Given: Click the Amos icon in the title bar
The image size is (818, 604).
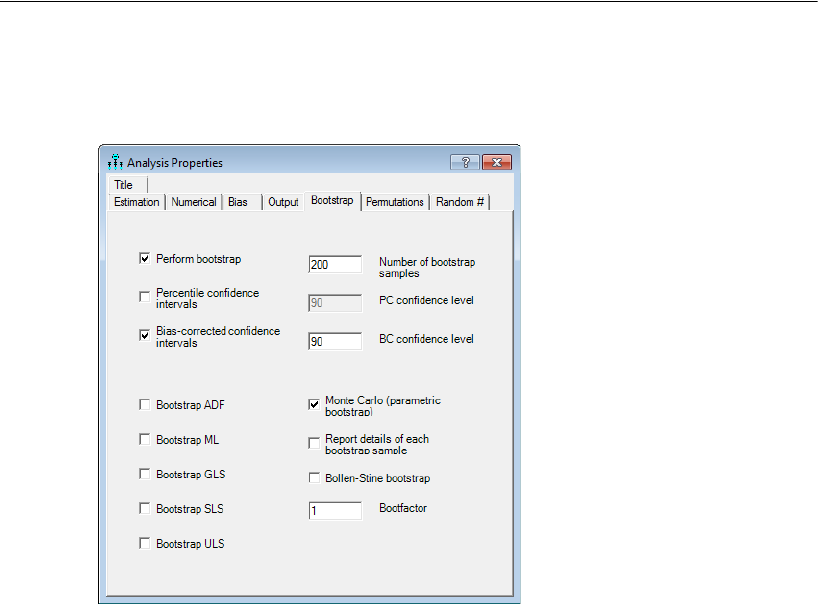Looking at the screenshot, I should (x=115, y=162).
